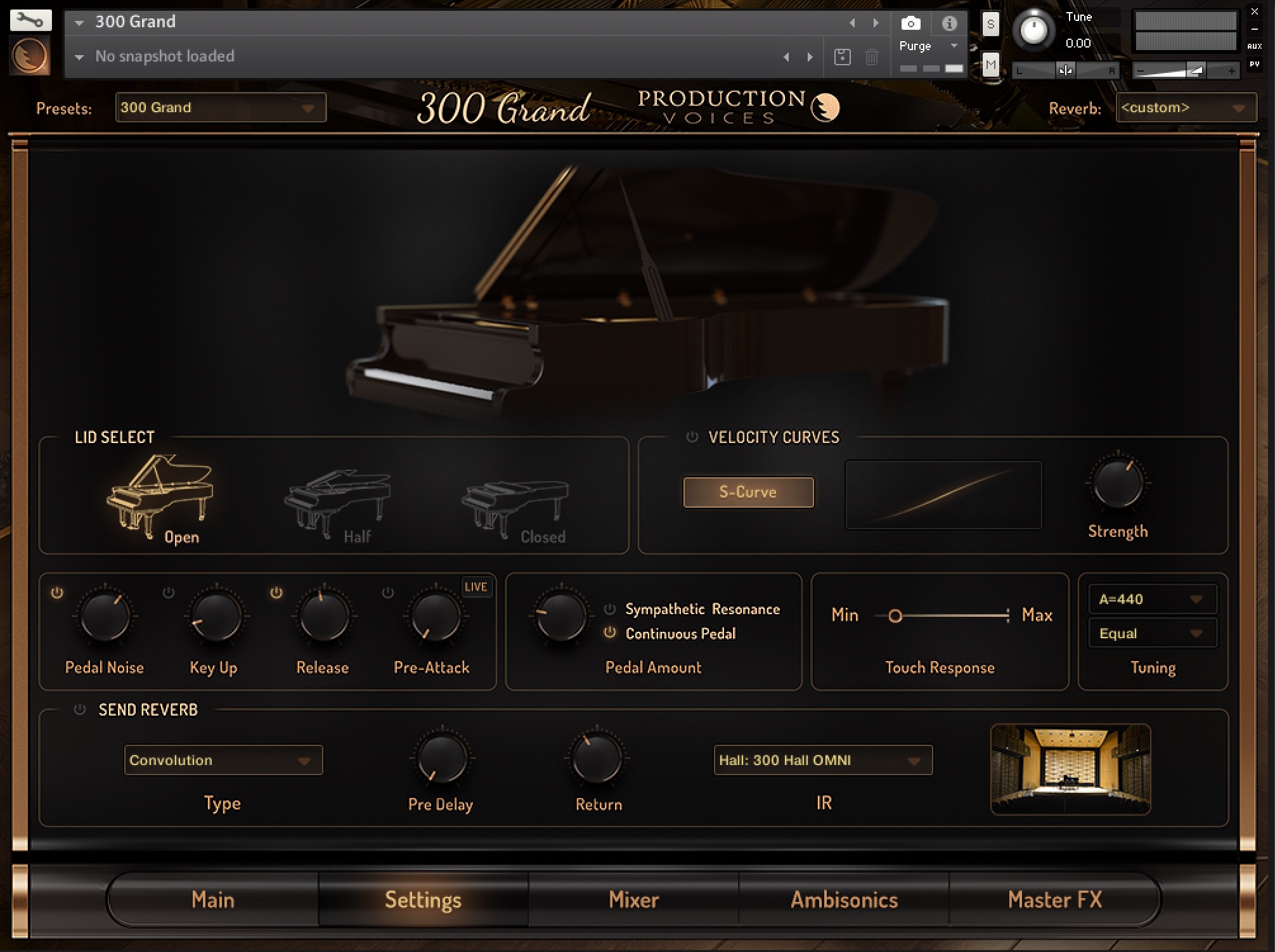Screen dimensions: 1275x952
Task: Click the Min touch response label
Action: (x=845, y=615)
